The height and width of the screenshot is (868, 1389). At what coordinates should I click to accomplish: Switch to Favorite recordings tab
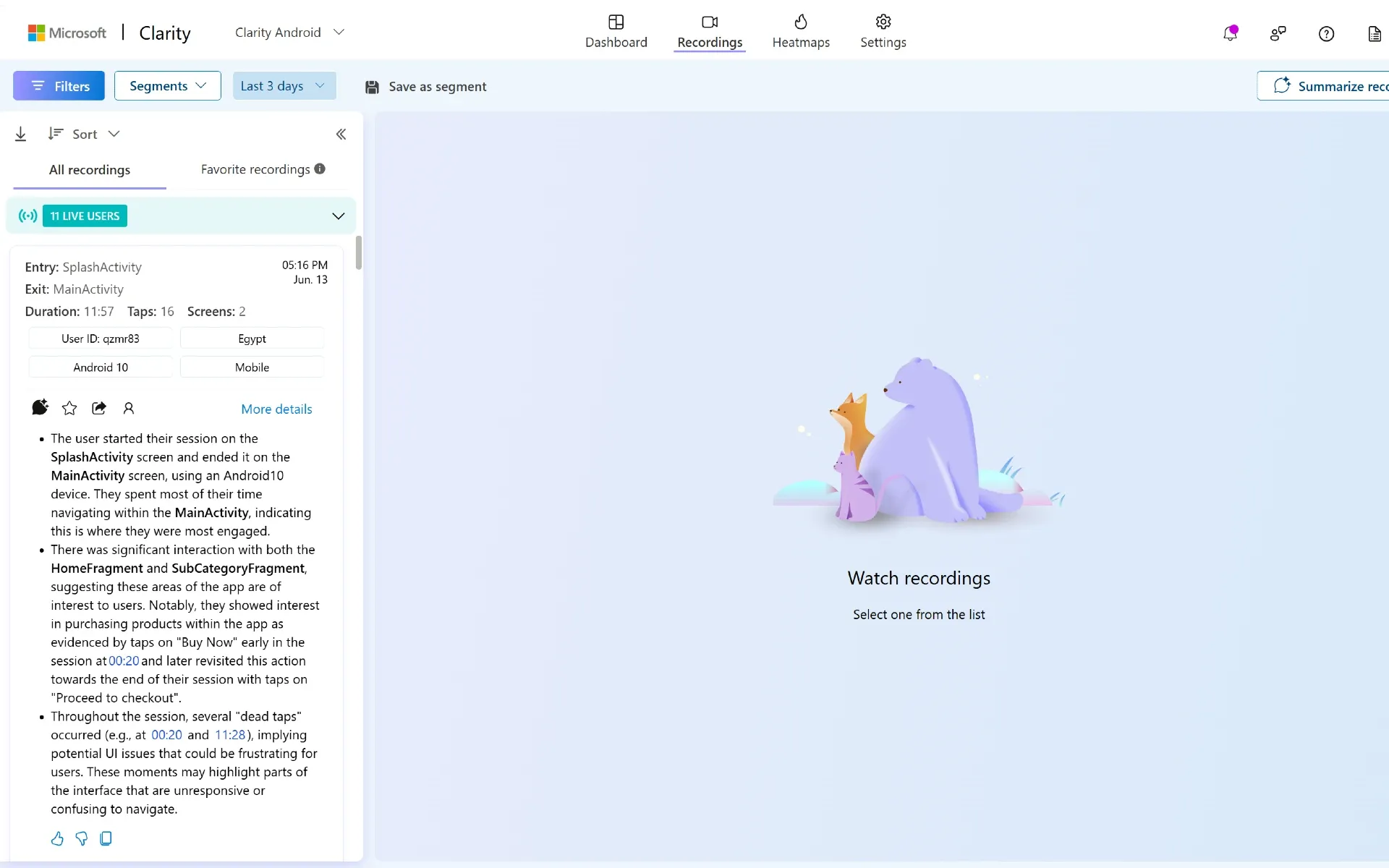255,169
